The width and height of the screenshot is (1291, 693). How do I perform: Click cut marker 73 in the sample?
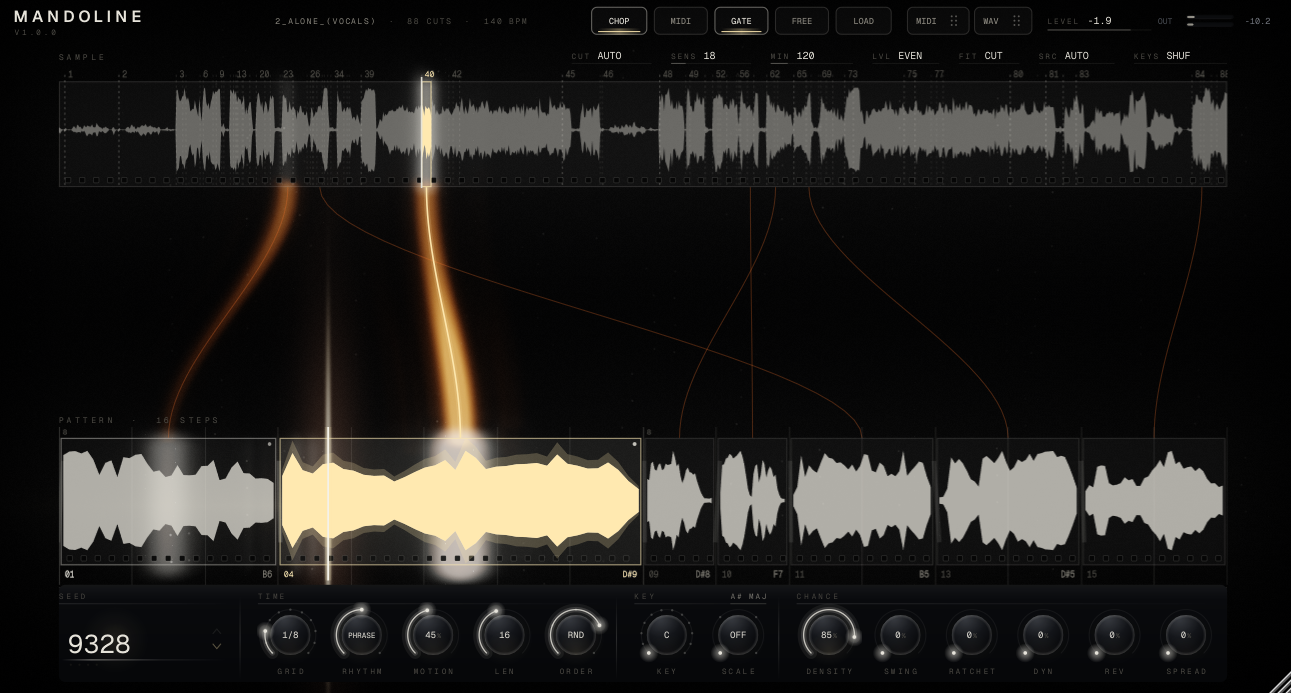(x=852, y=75)
